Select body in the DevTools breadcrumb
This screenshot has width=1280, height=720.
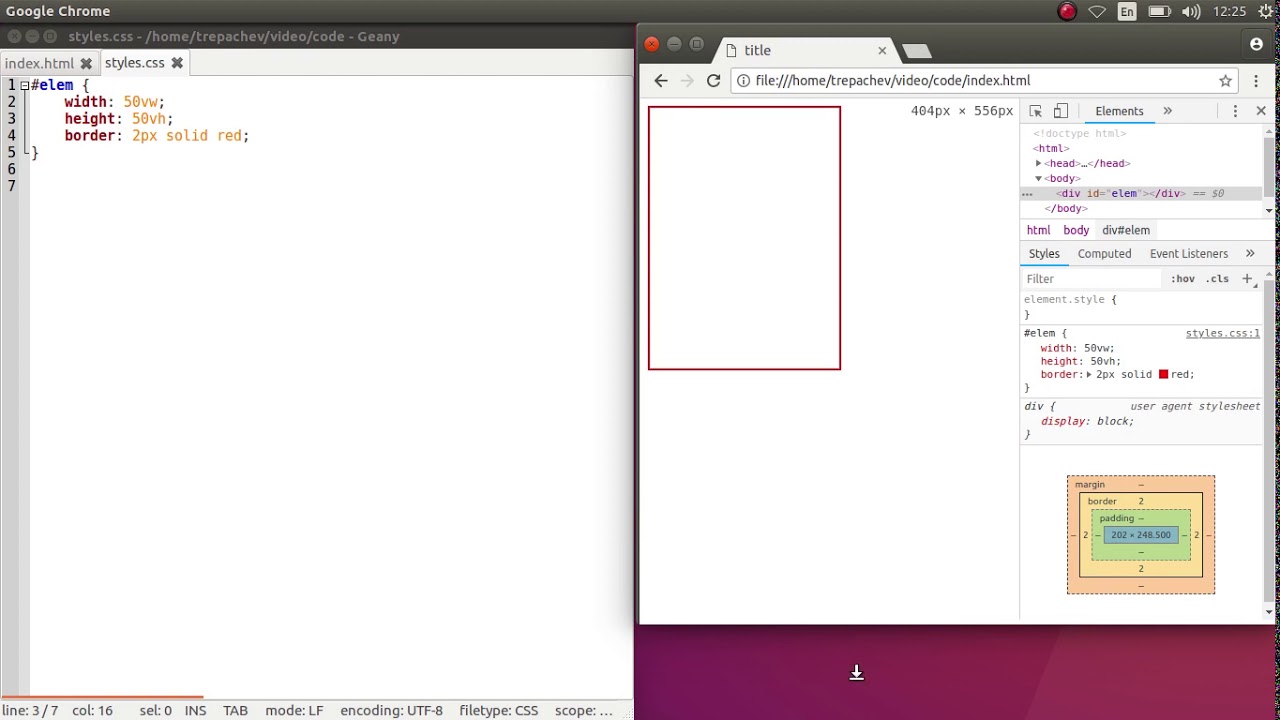[x=1076, y=230]
